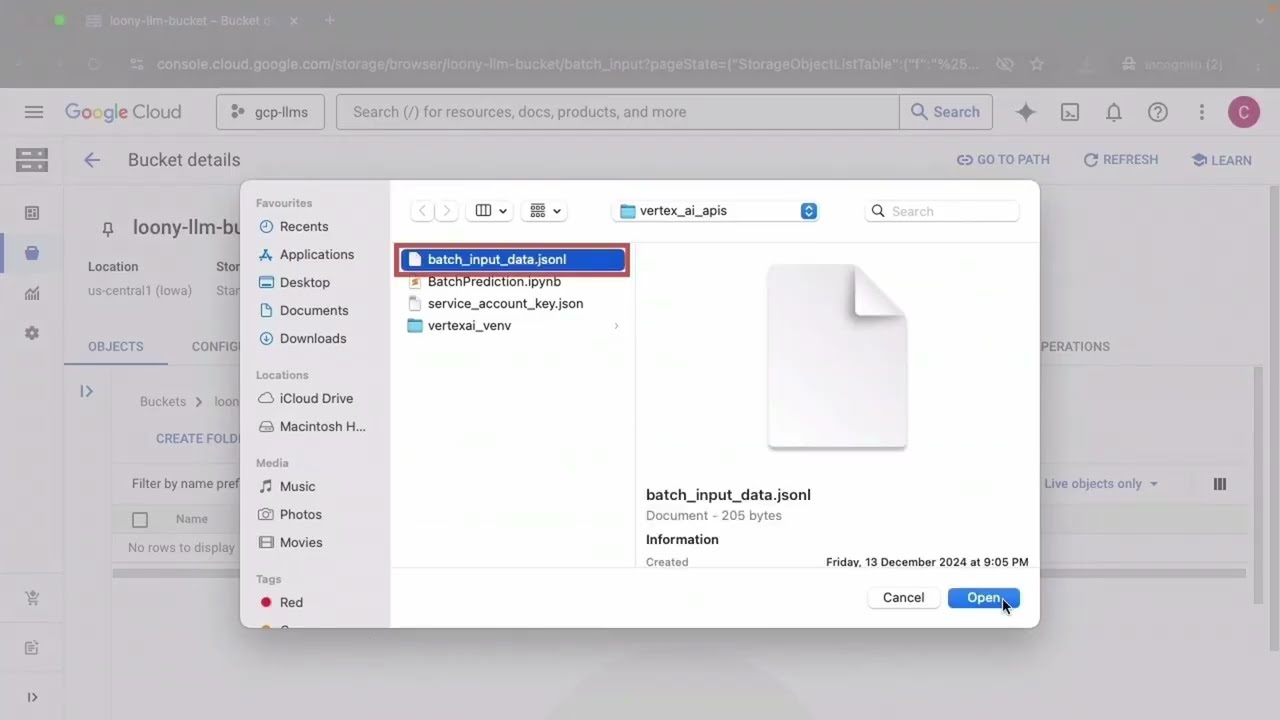Open the console settings three-dot menu
The height and width of the screenshot is (720, 1280).
tap(1201, 113)
